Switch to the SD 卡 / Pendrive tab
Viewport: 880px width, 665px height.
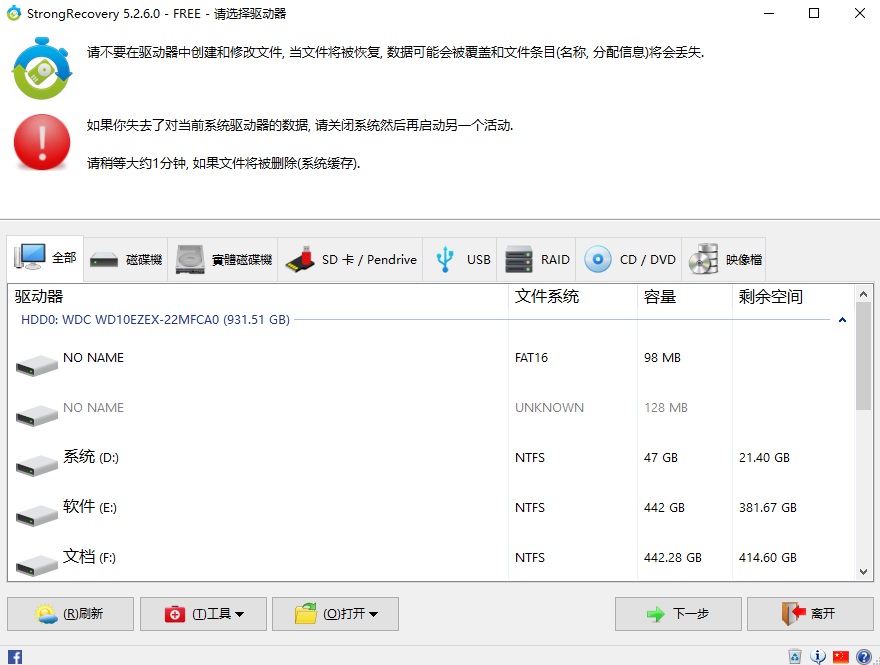(x=351, y=259)
